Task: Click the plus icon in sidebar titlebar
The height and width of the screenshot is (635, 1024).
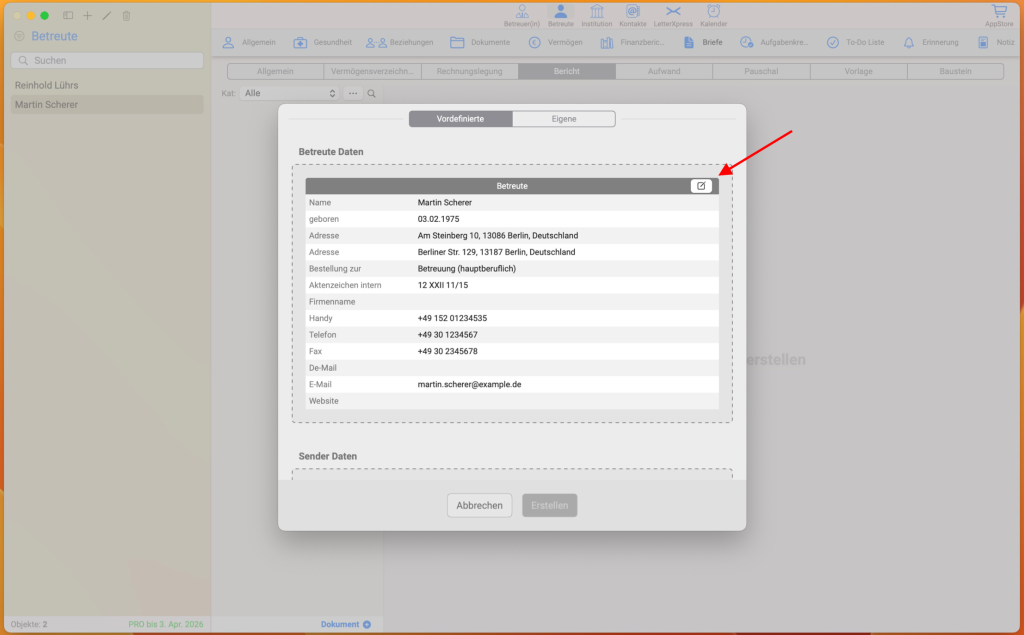Action: pyautogui.click(x=87, y=16)
